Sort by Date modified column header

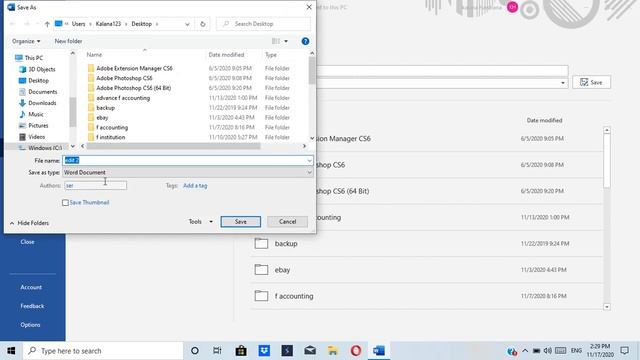tap(226, 55)
